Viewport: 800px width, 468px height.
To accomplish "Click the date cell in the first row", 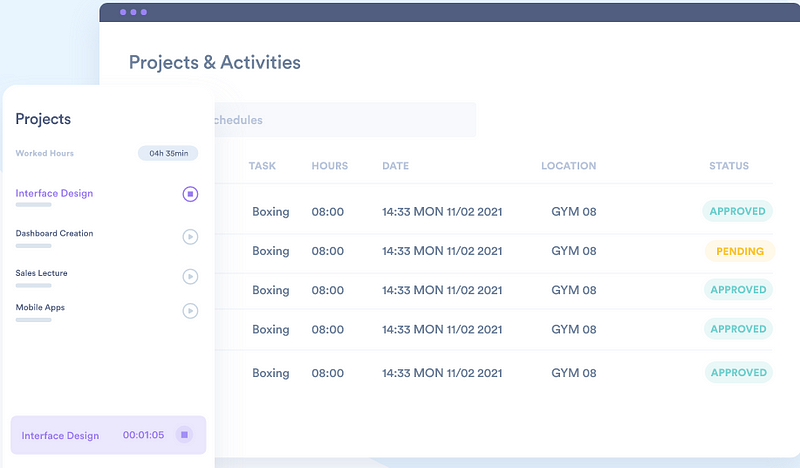I will pos(442,212).
